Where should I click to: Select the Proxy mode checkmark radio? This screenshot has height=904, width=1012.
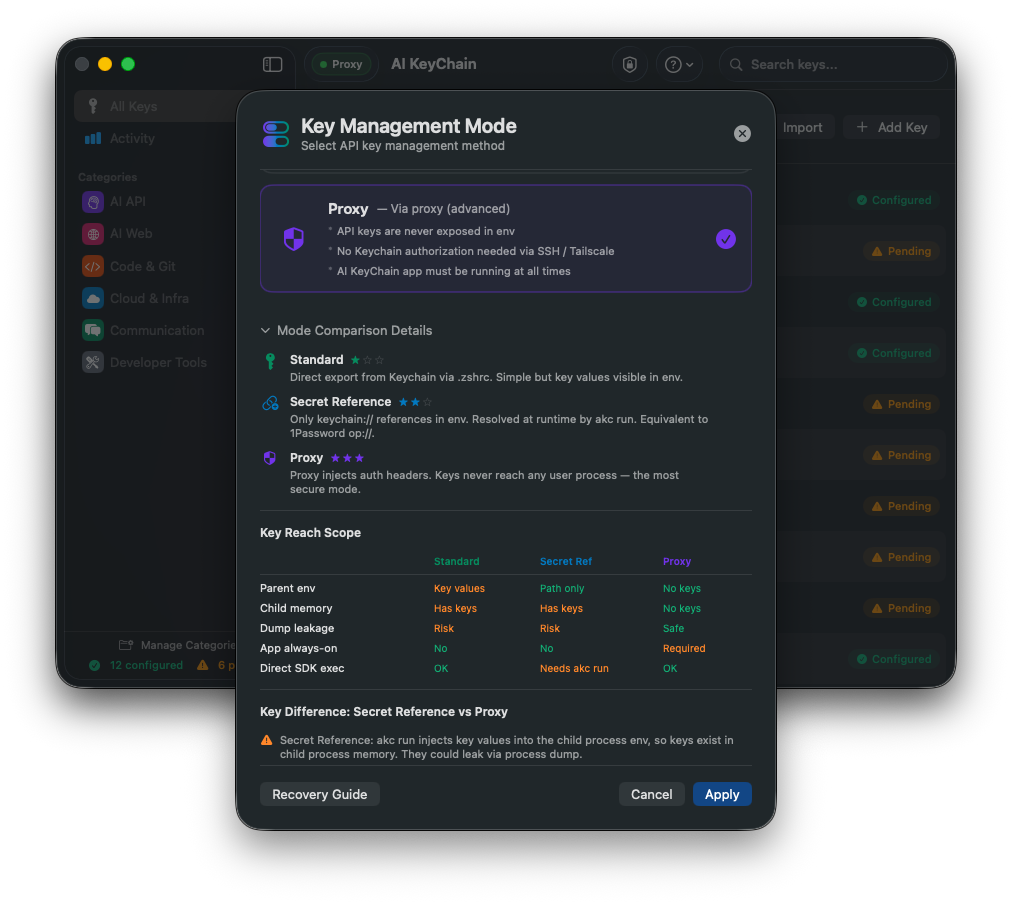click(x=725, y=239)
